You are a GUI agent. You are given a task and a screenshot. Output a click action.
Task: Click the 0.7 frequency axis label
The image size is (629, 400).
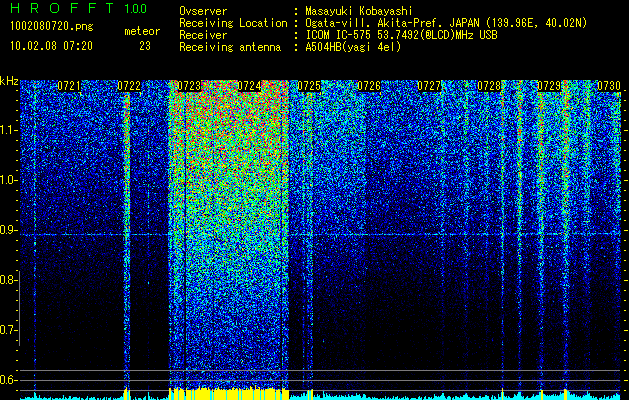tap(8, 330)
